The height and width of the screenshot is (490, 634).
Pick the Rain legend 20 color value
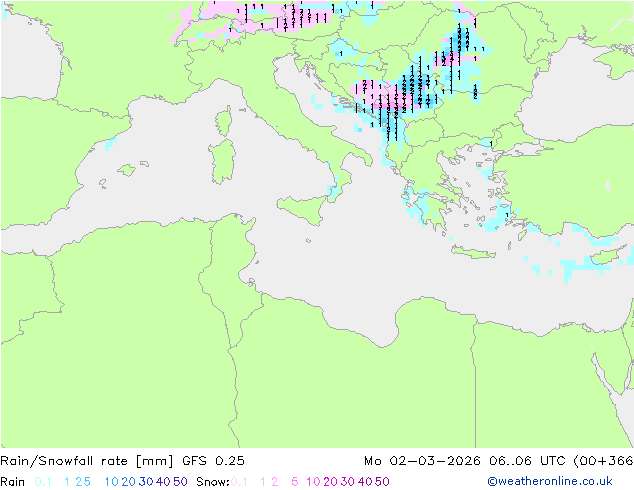click(129, 482)
